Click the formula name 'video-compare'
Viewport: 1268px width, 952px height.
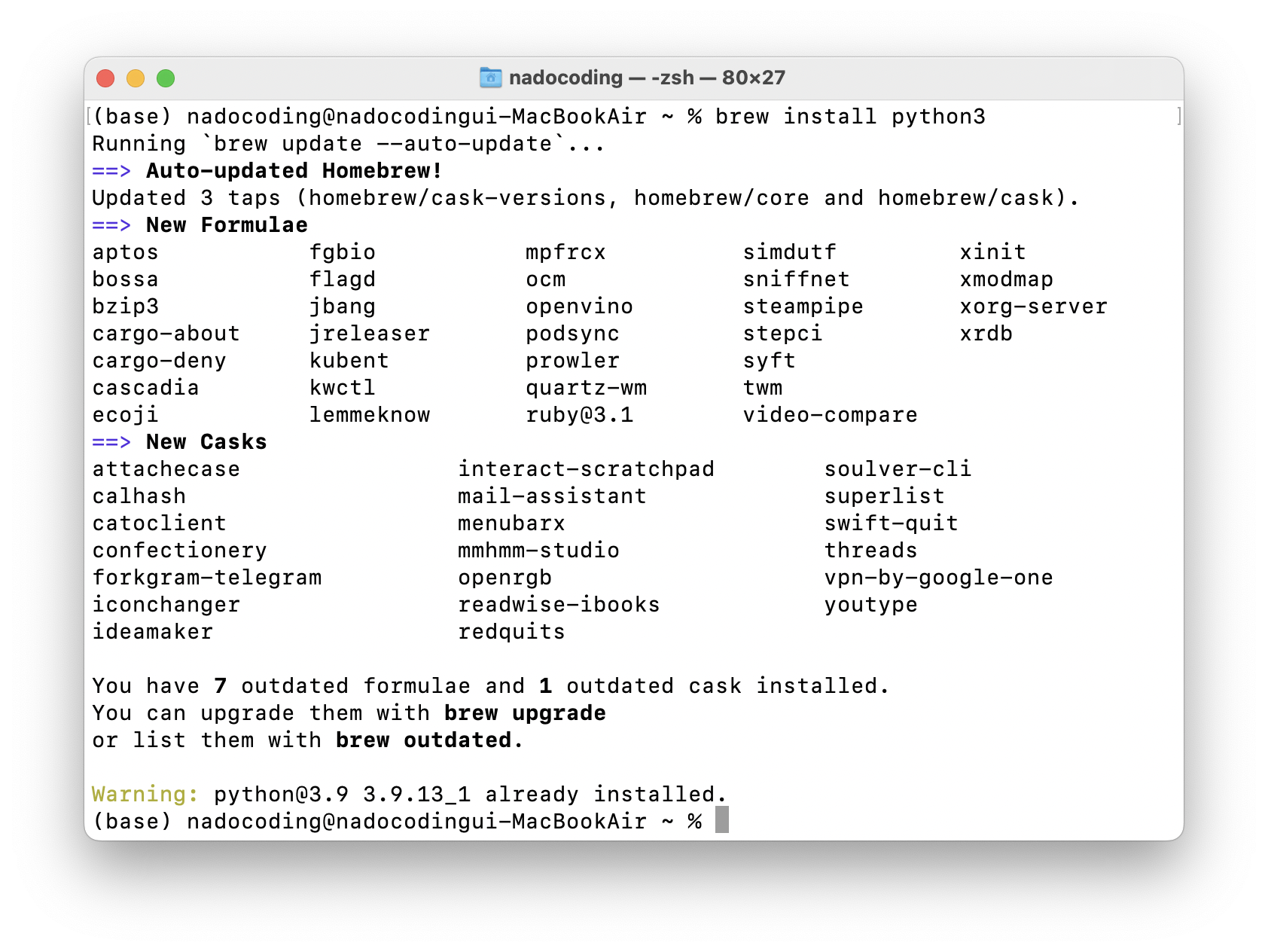tap(830, 415)
